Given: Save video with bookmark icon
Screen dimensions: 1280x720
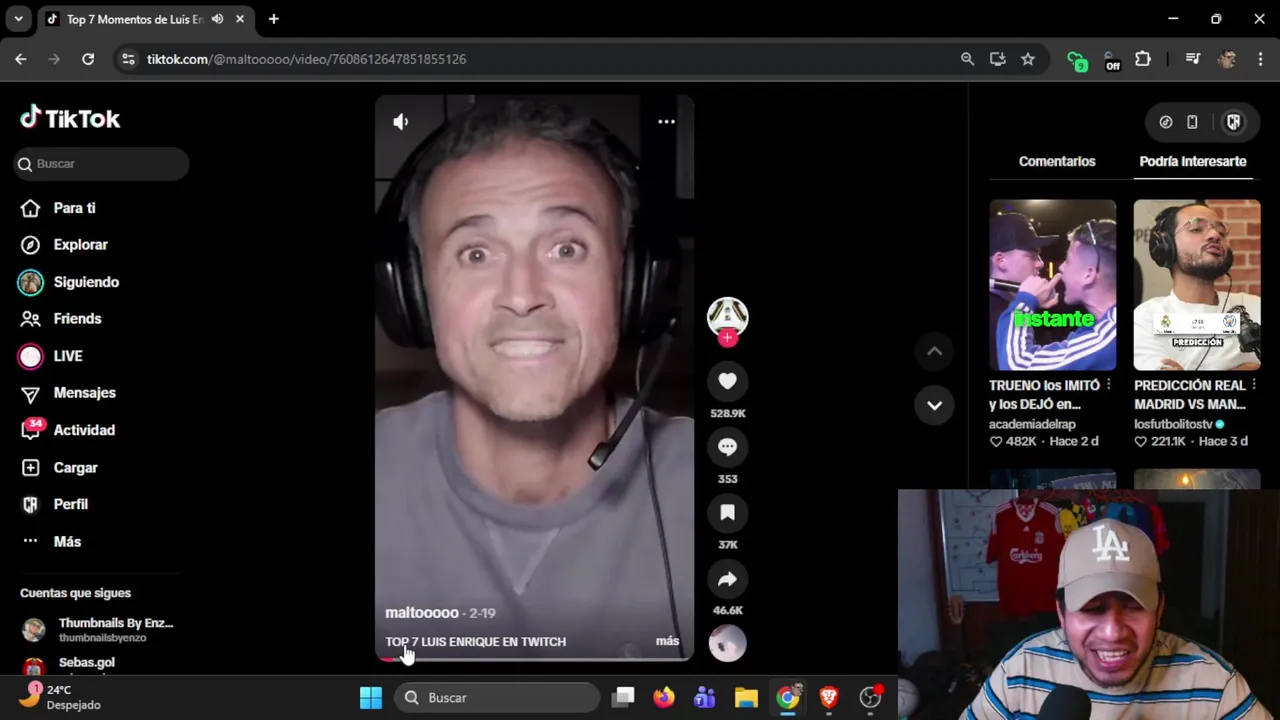Looking at the screenshot, I should click(727, 513).
